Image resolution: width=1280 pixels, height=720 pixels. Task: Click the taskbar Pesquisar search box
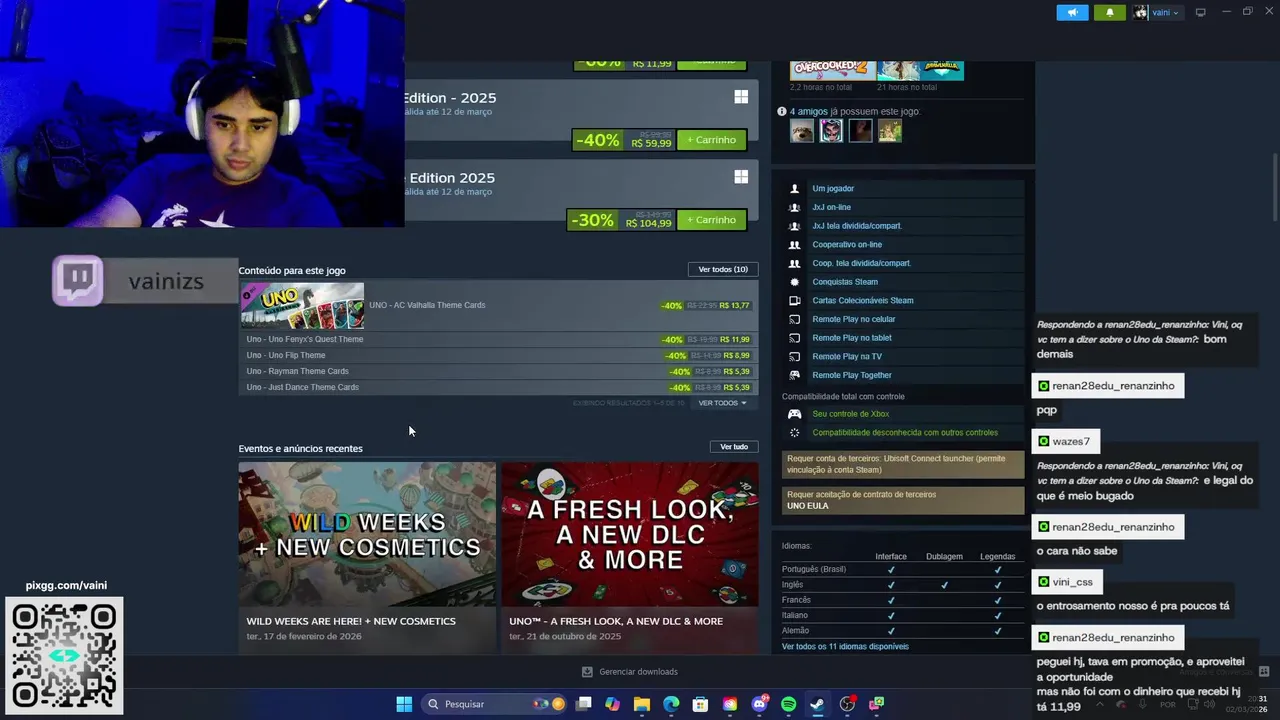(495, 704)
